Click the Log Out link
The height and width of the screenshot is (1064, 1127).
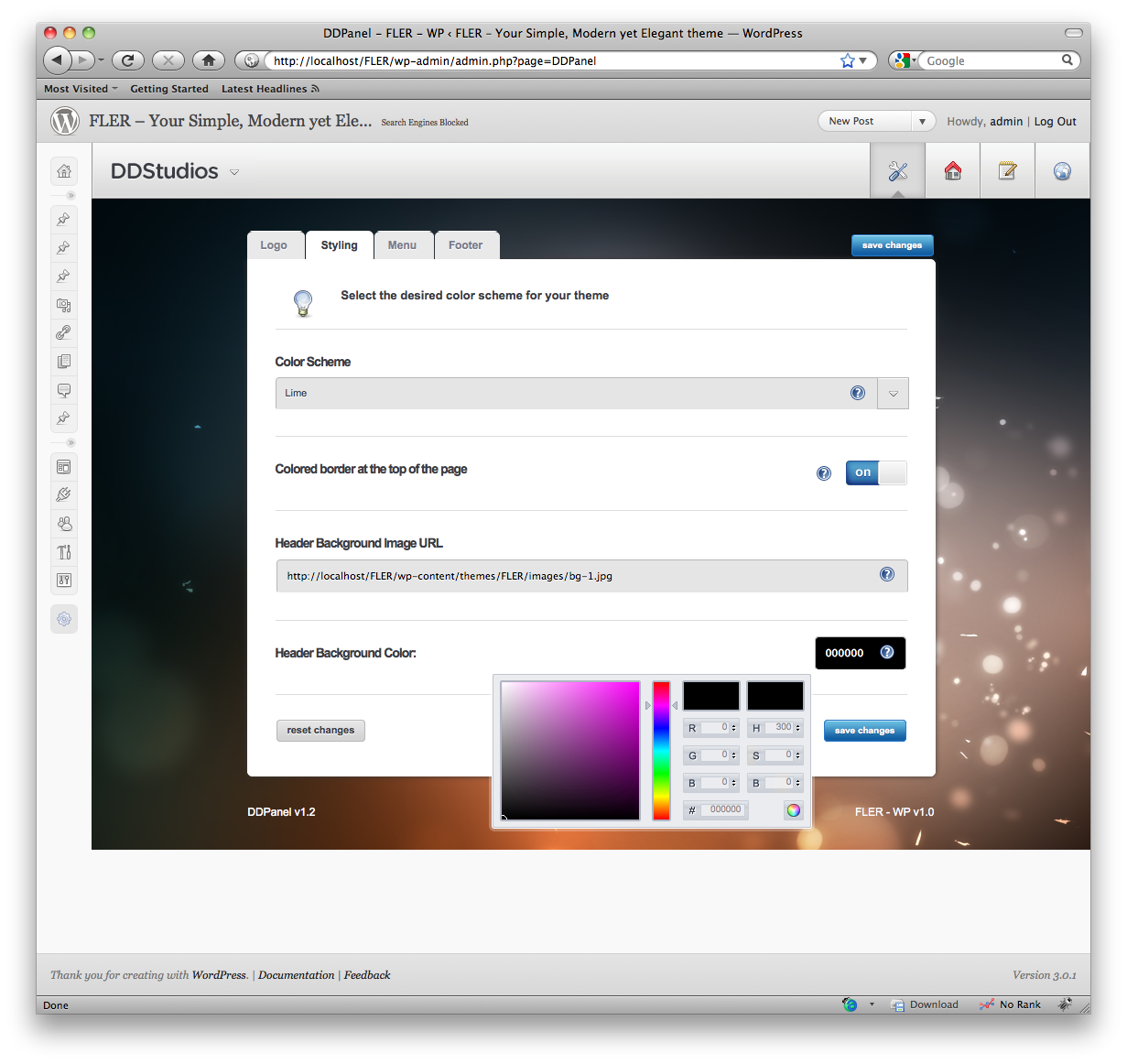click(x=1055, y=122)
